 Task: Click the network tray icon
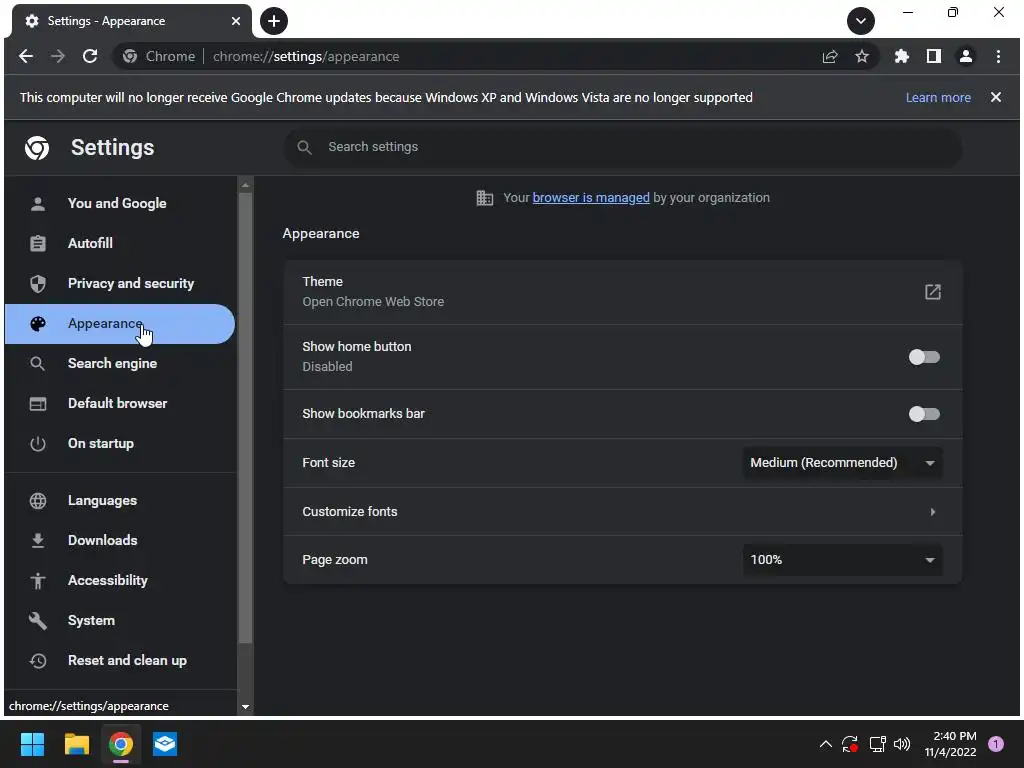[x=877, y=744]
